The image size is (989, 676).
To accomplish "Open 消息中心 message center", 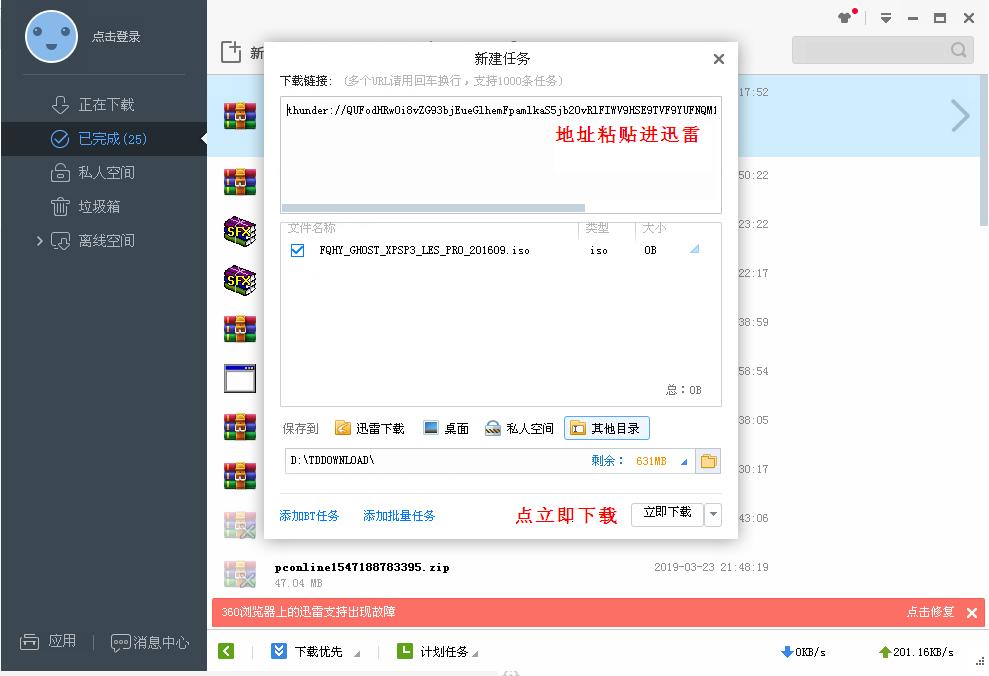I will (x=149, y=642).
